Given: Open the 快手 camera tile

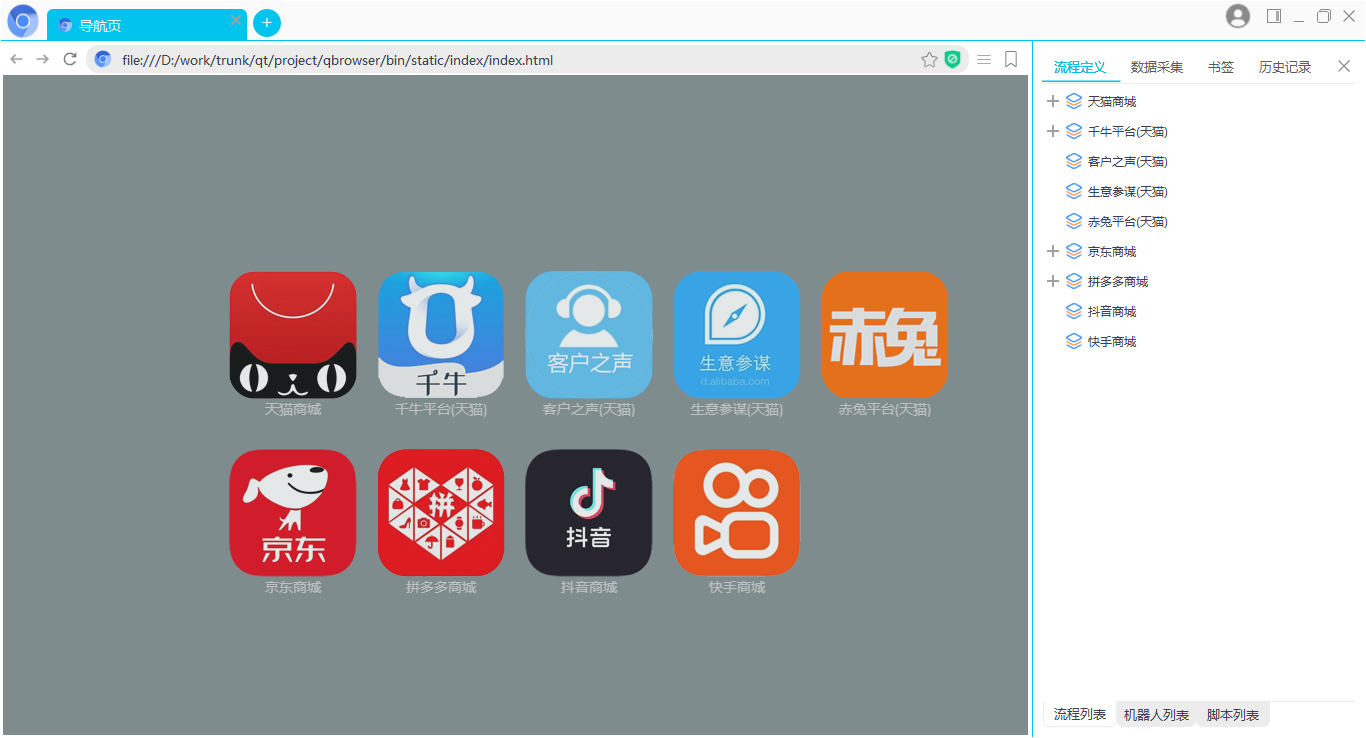Looking at the screenshot, I should click(x=737, y=513).
